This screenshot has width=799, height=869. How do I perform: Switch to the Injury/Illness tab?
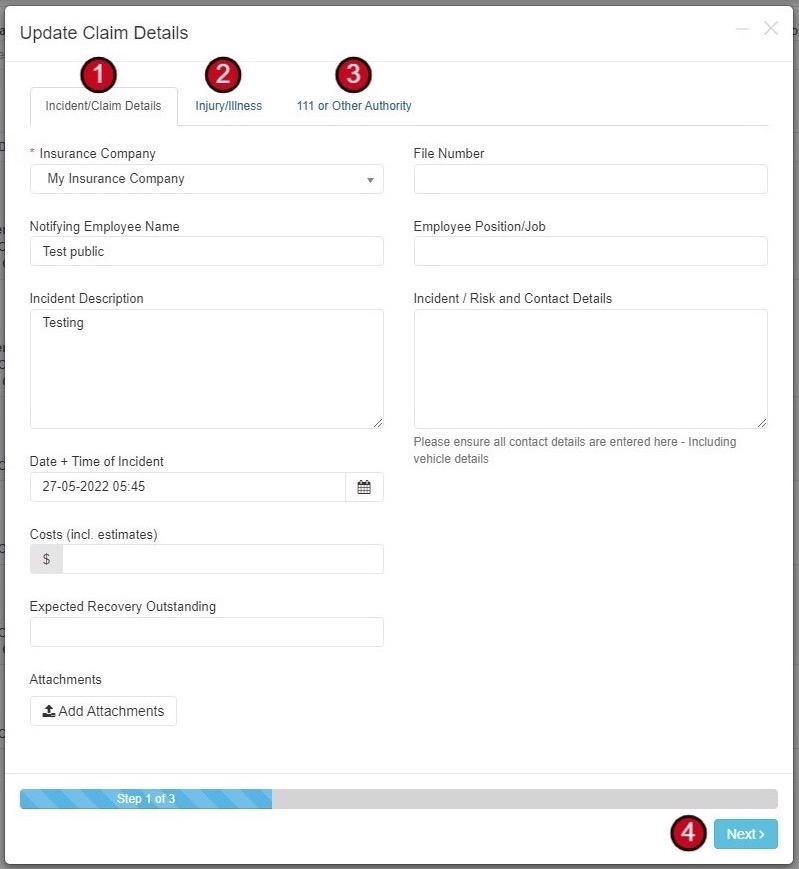pos(228,106)
